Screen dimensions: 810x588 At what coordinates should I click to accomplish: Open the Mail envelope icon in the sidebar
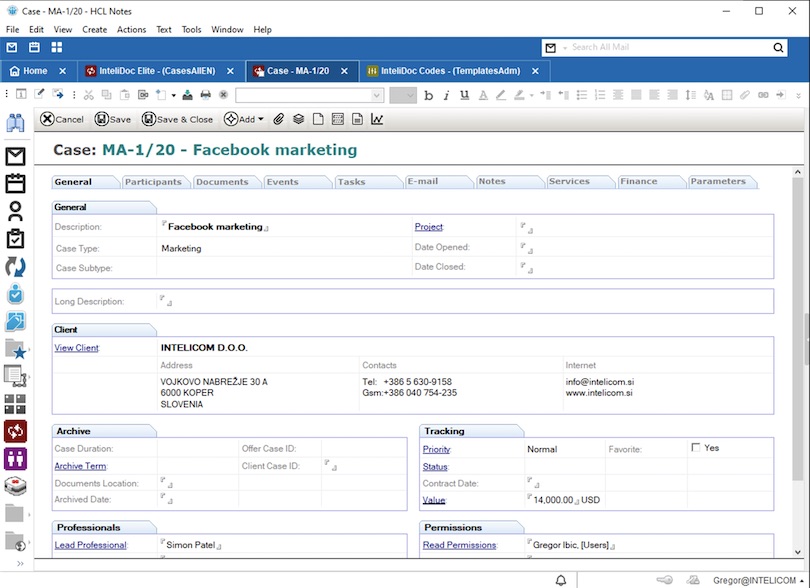pyautogui.click(x=15, y=156)
